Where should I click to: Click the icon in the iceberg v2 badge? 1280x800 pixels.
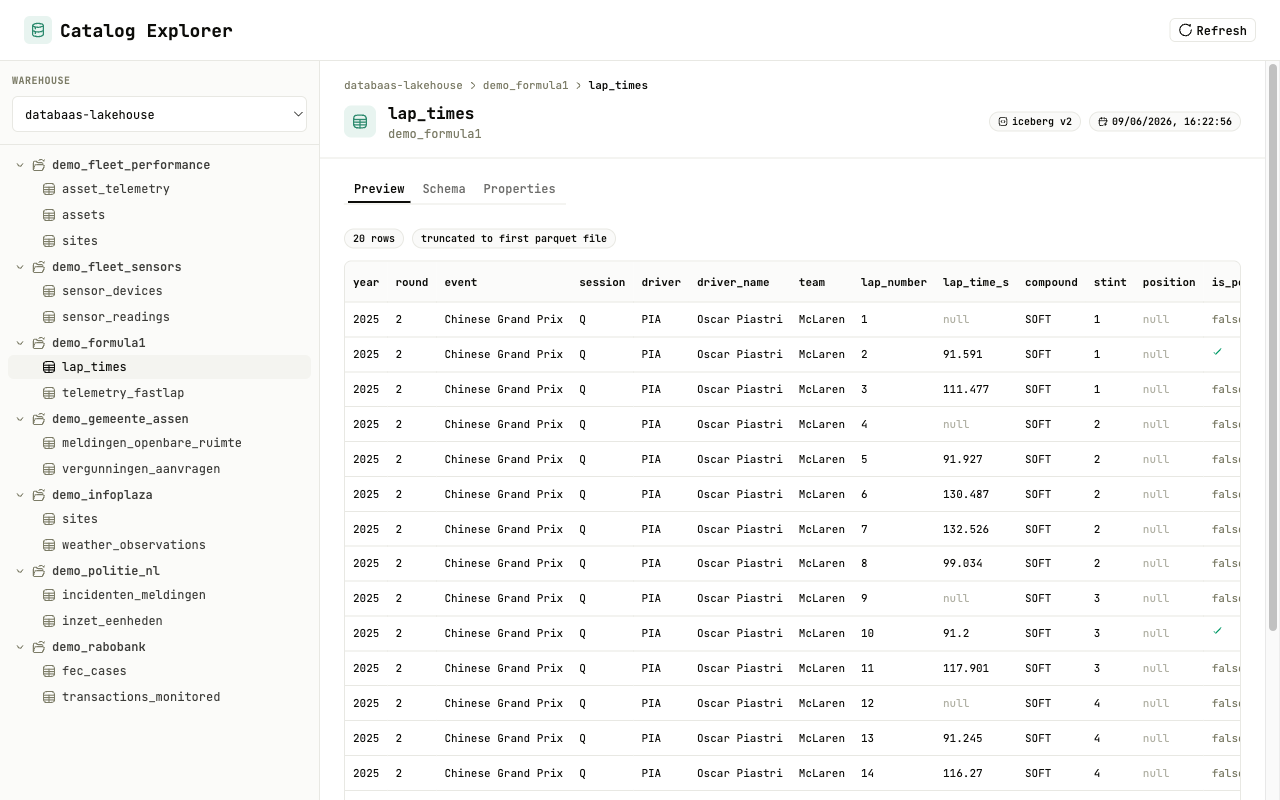pos(1003,122)
